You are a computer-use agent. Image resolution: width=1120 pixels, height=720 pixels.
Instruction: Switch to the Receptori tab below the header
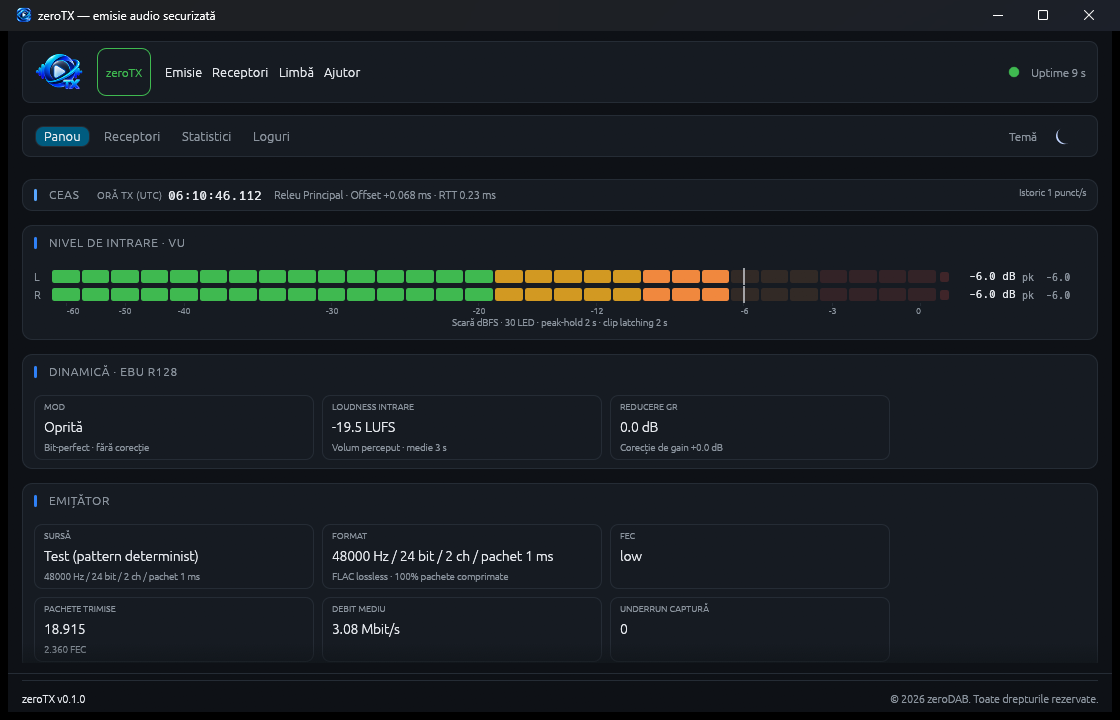[x=132, y=136]
